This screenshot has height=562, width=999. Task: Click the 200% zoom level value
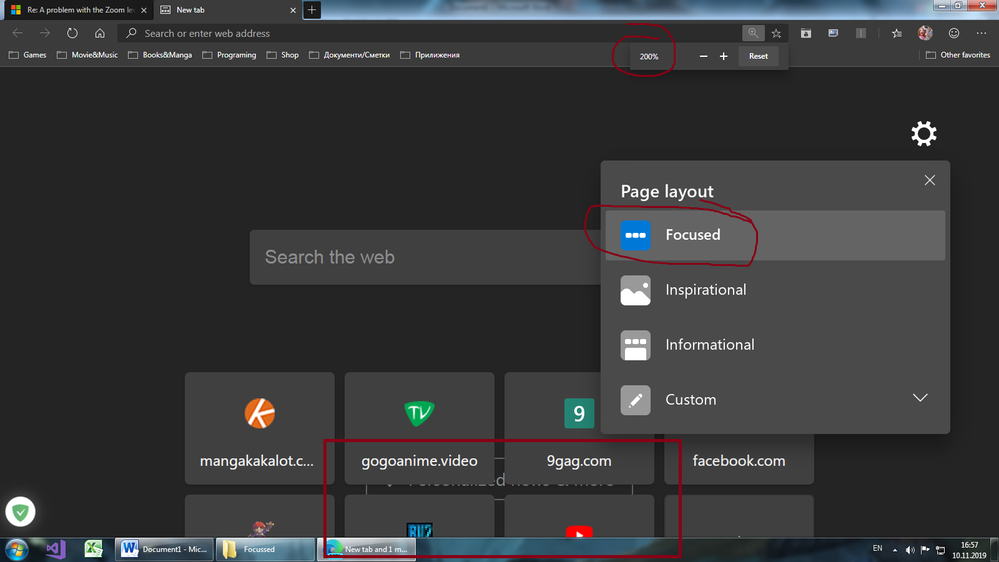point(649,57)
